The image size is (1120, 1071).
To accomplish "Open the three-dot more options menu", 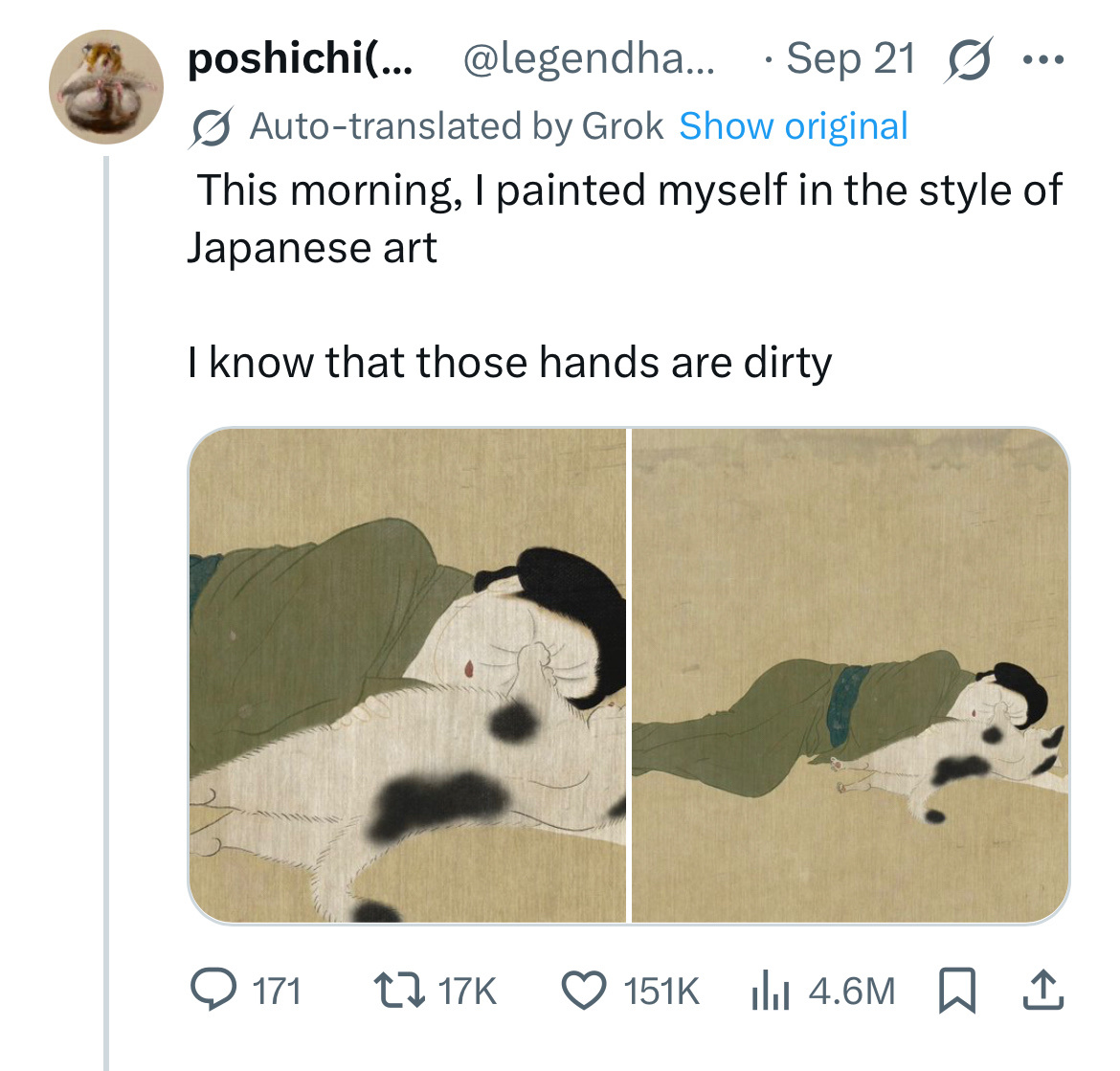I will tap(1042, 59).
